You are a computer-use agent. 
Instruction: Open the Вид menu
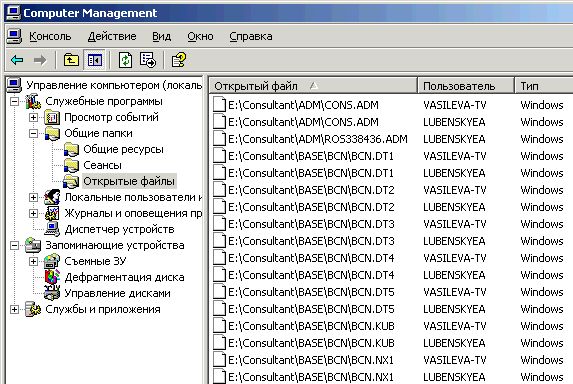pos(162,36)
